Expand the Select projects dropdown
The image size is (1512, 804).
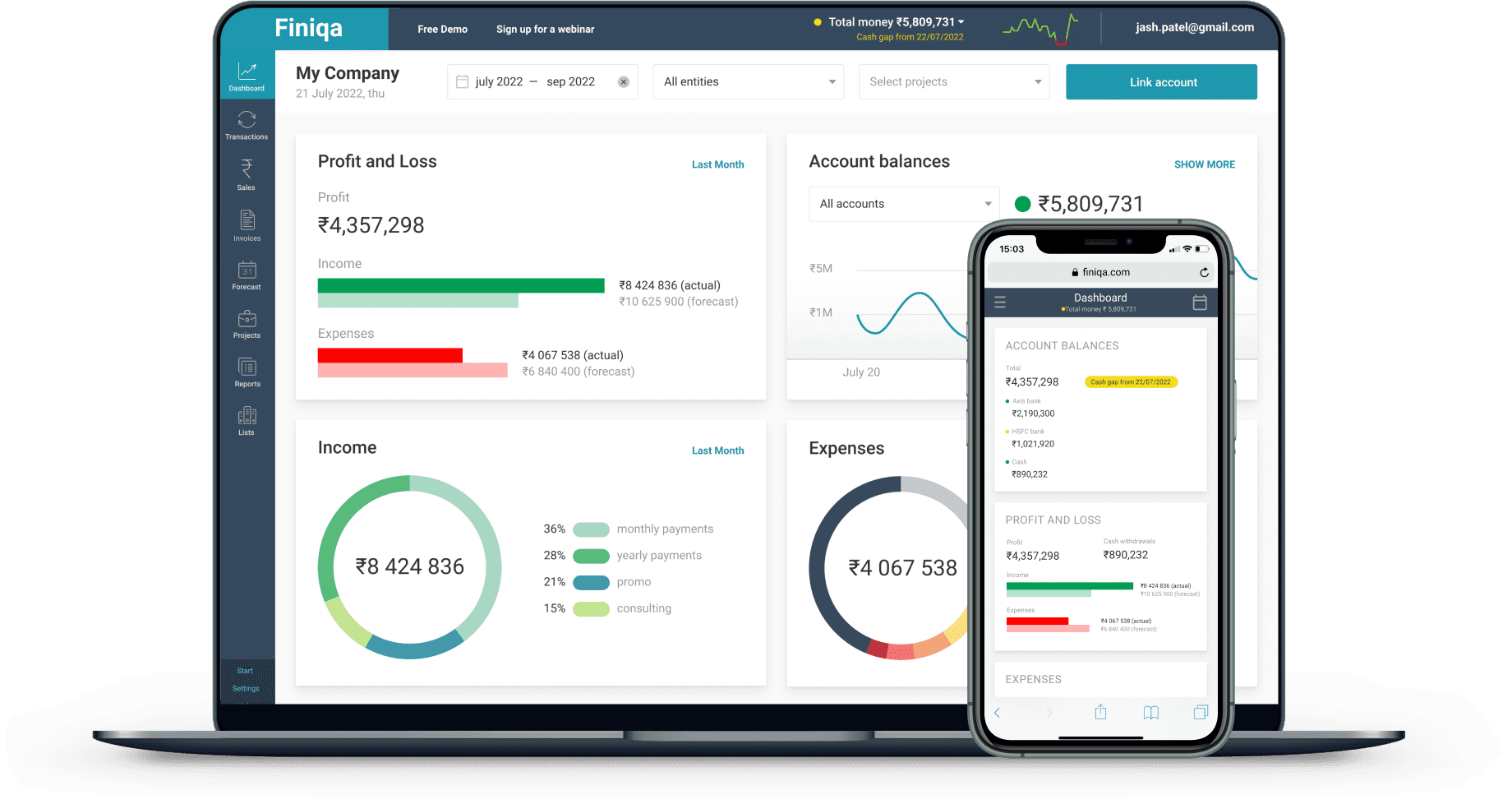pyautogui.click(x=954, y=82)
